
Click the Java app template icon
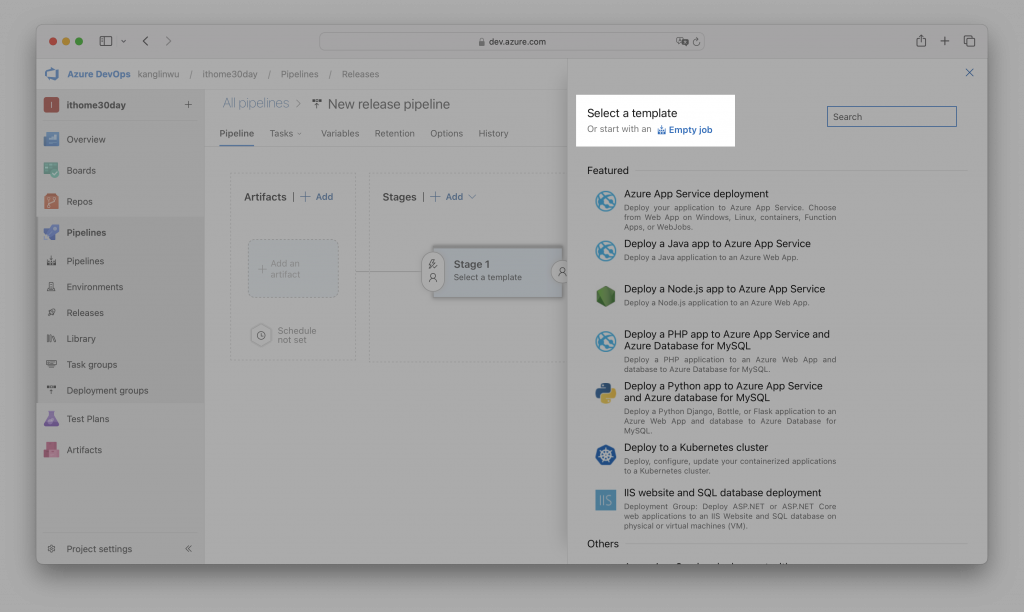pos(605,251)
